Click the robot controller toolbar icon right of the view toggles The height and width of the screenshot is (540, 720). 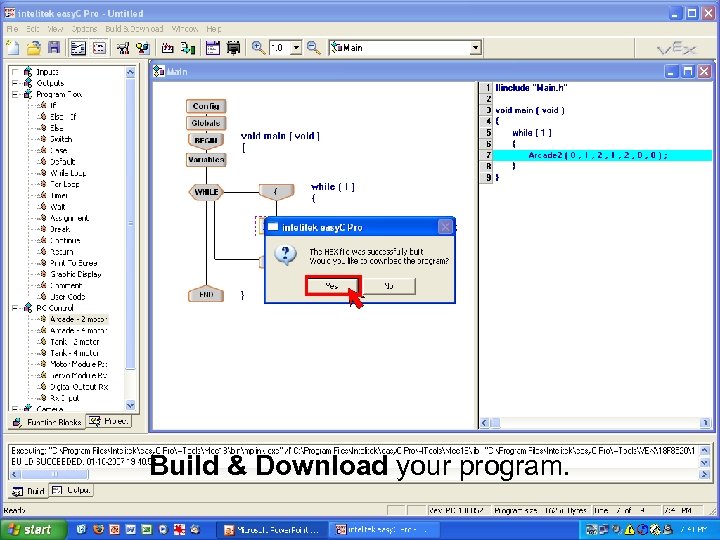[123, 48]
